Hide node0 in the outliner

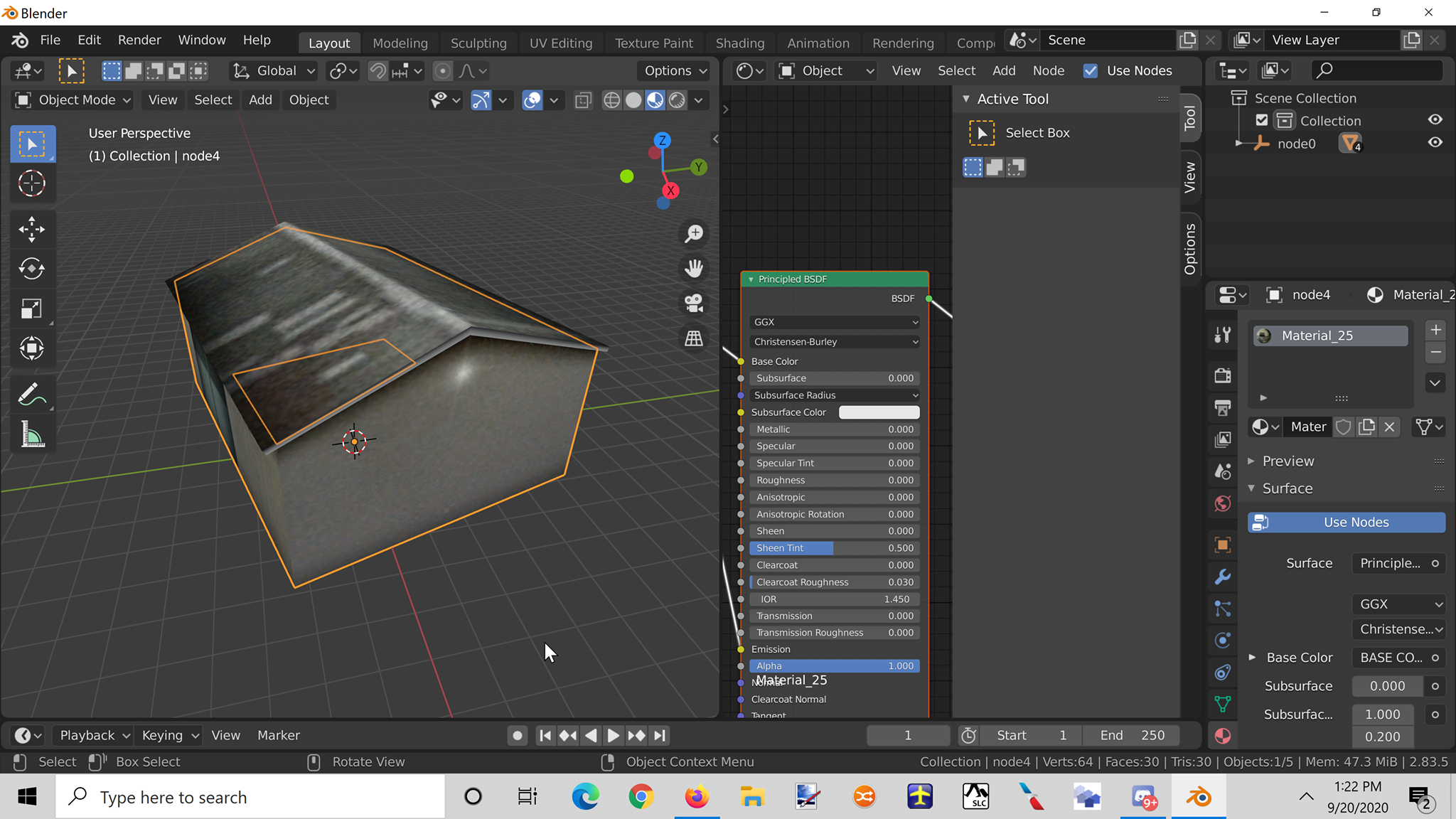1435,143
